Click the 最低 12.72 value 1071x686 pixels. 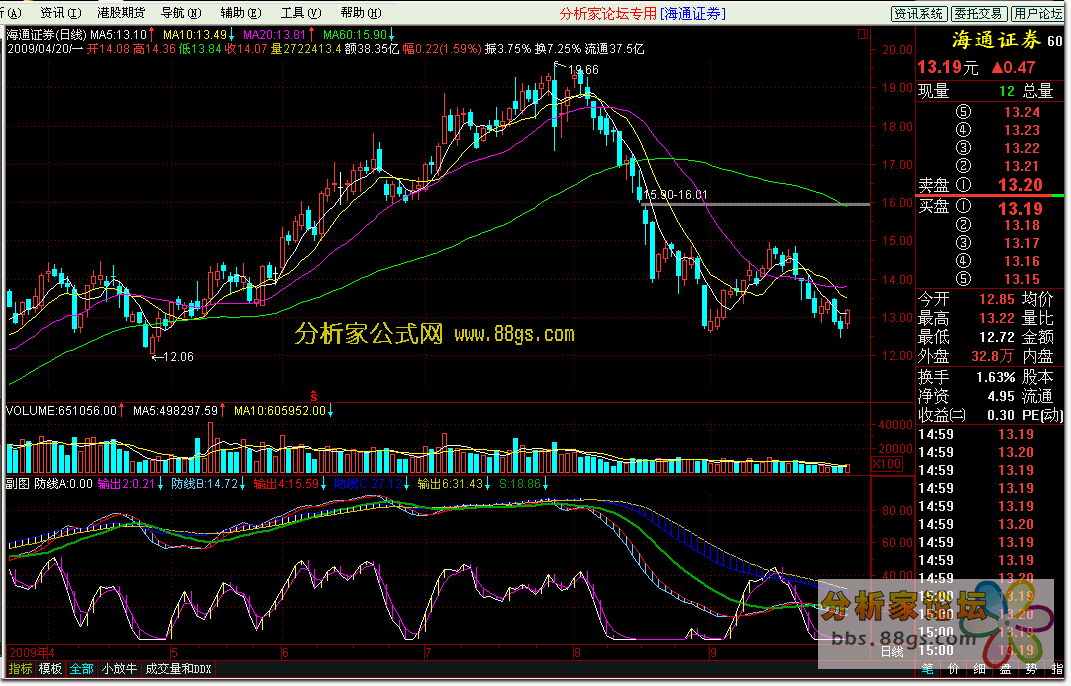(997, 337)
